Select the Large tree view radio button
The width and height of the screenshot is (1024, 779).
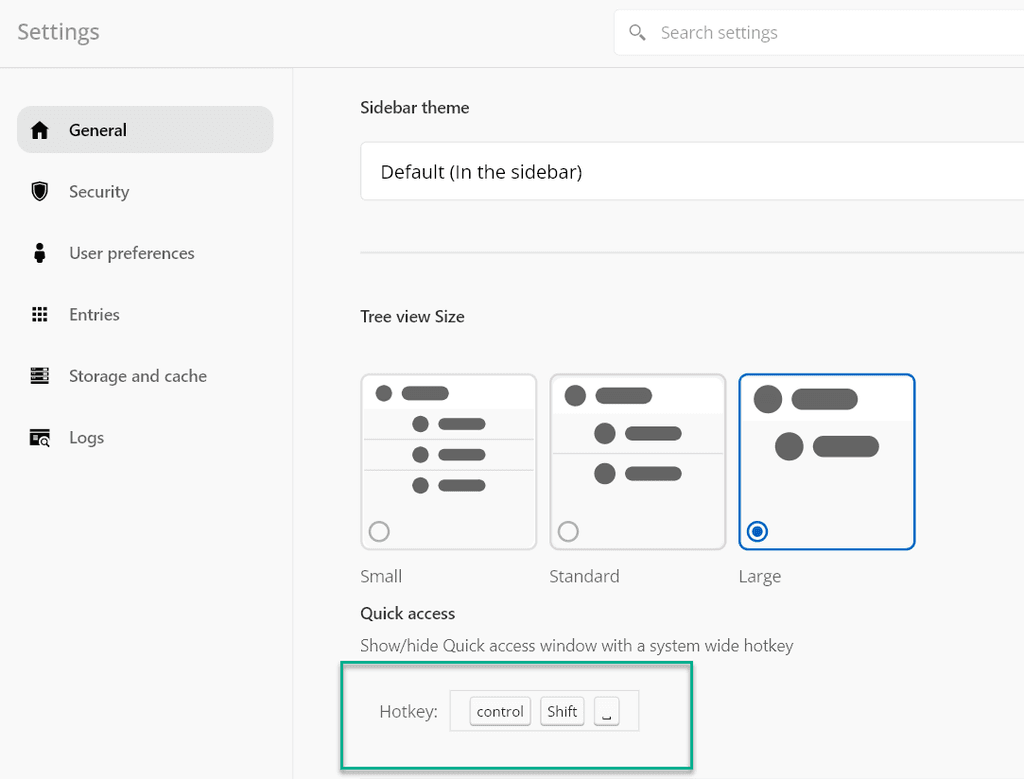[757, 531]
